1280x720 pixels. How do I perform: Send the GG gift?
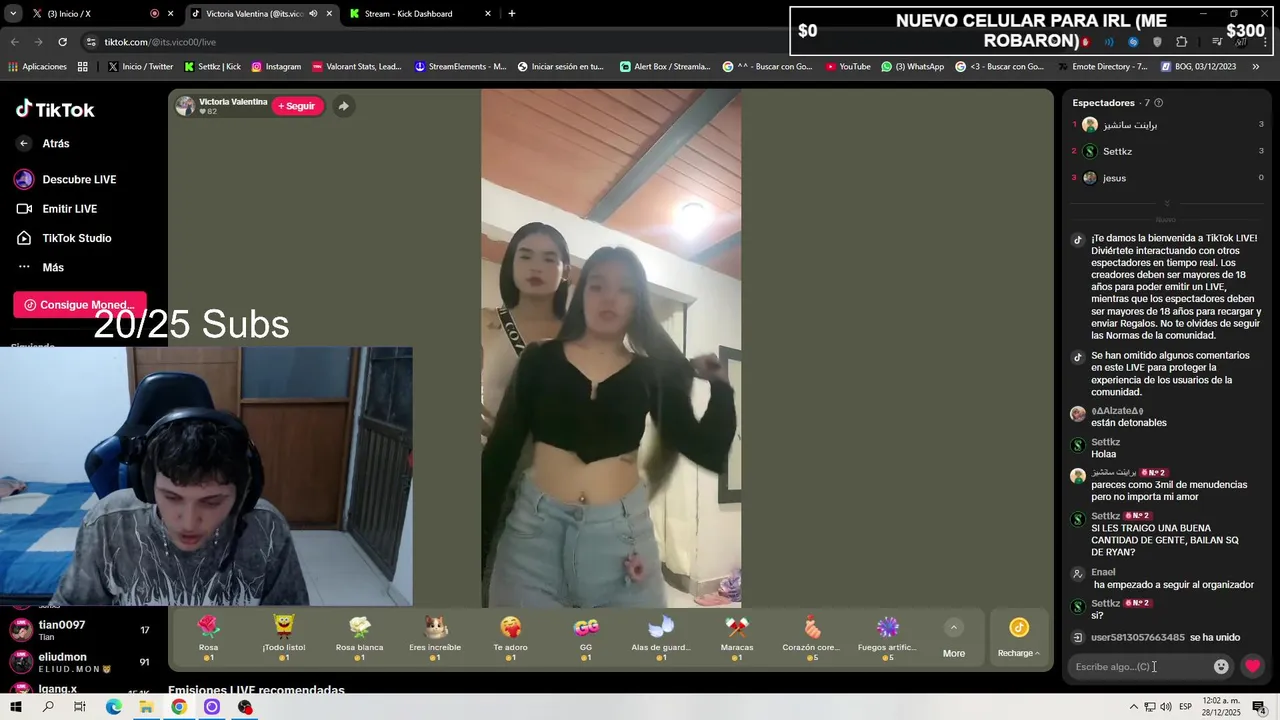point(586,638)
